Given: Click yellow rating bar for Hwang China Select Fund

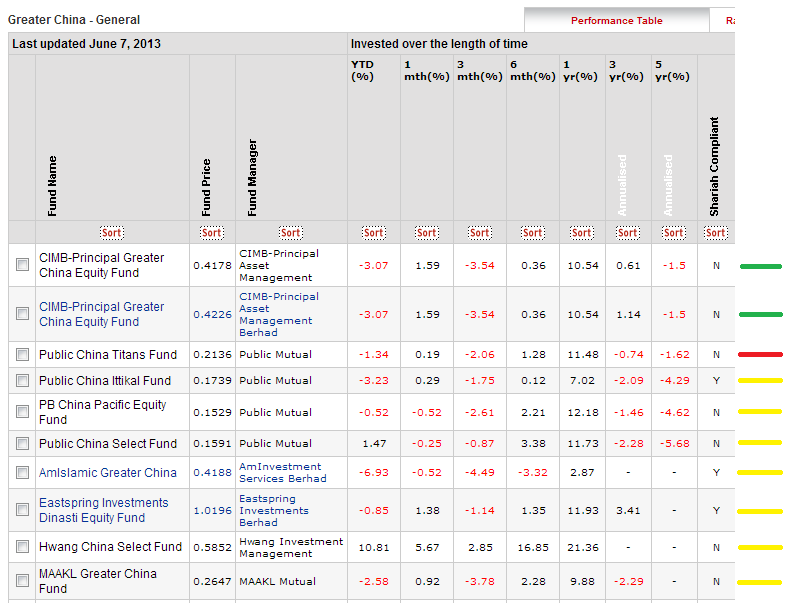Looking at the screenshot, I should click(x=760, y=547).
